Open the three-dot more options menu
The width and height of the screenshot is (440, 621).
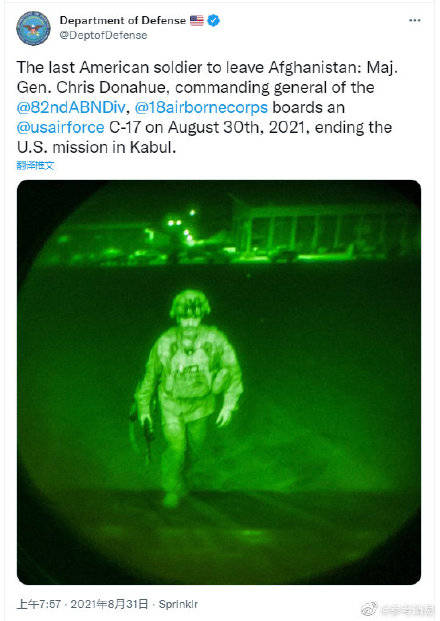click(x=415, y=20)
